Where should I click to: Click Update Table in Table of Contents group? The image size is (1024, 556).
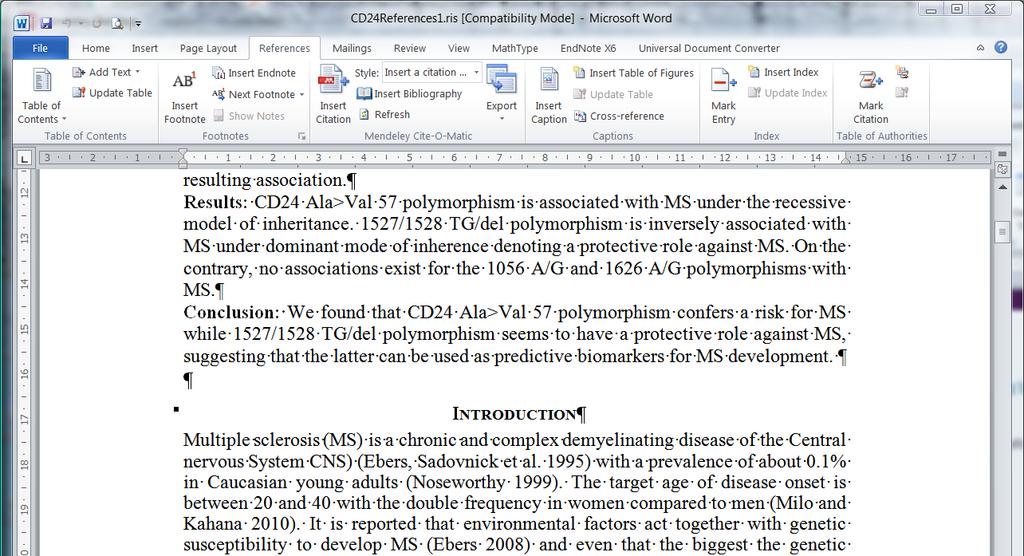coord(112,93)
